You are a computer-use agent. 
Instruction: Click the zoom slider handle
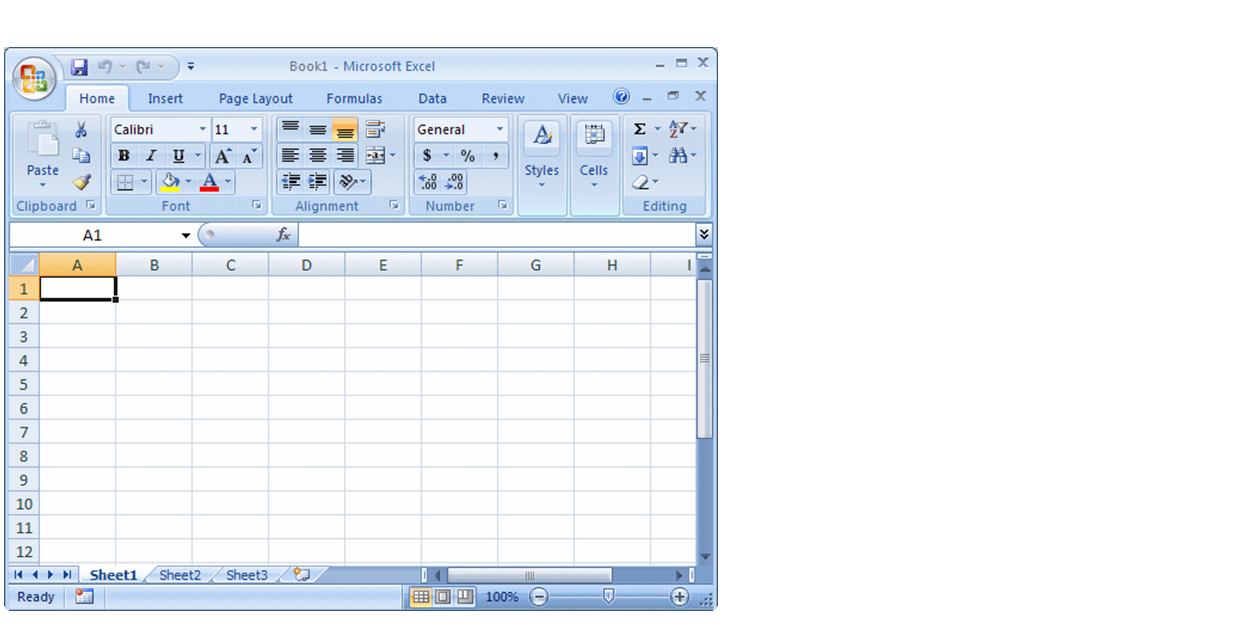pos(608,597)
